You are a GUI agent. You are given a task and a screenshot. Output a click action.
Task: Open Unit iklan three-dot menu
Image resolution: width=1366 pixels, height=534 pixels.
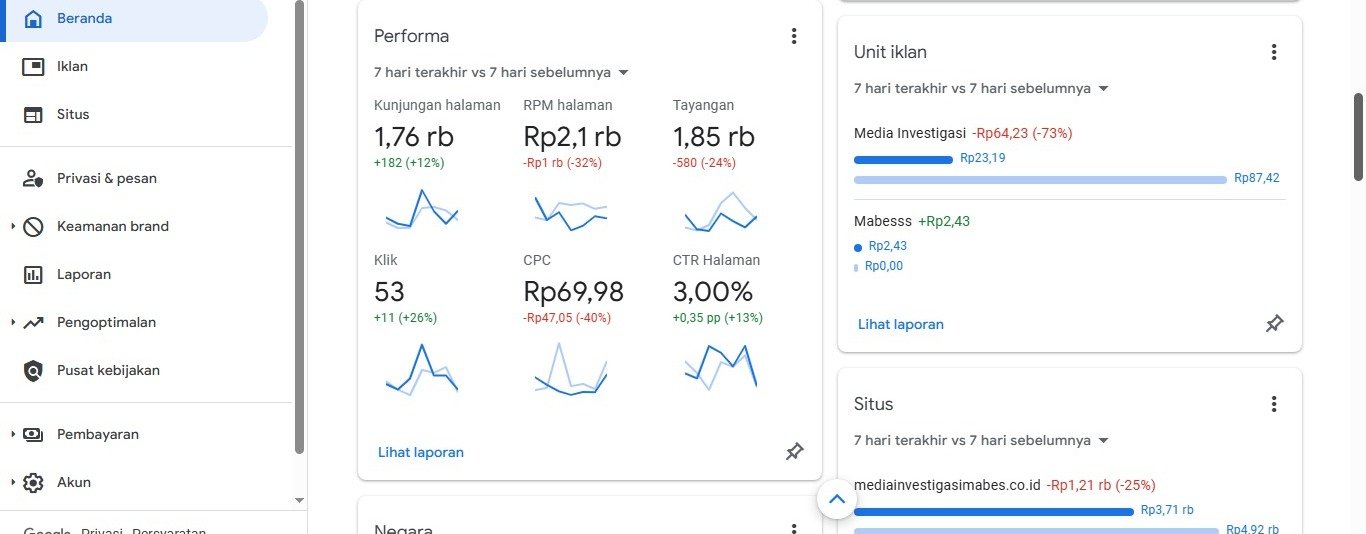[1274, 52]
